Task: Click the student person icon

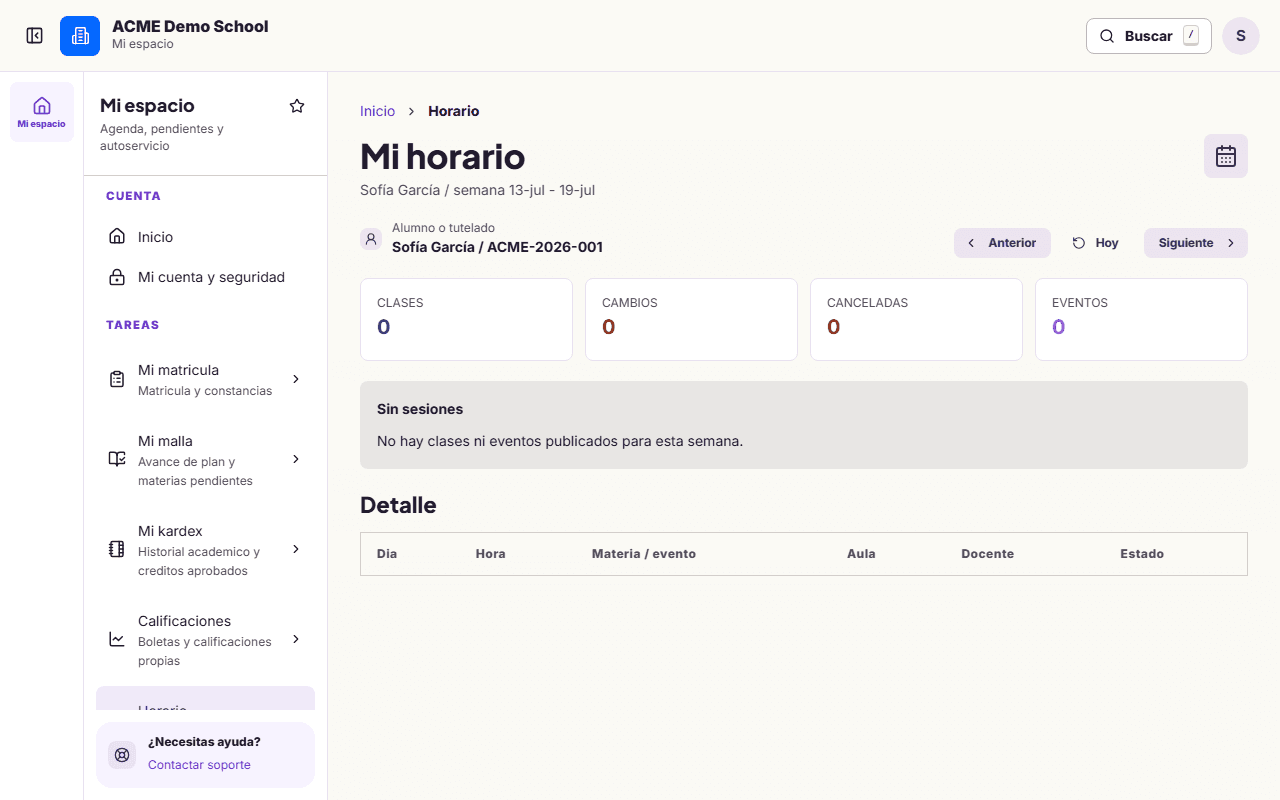Action: coord(371,239)
